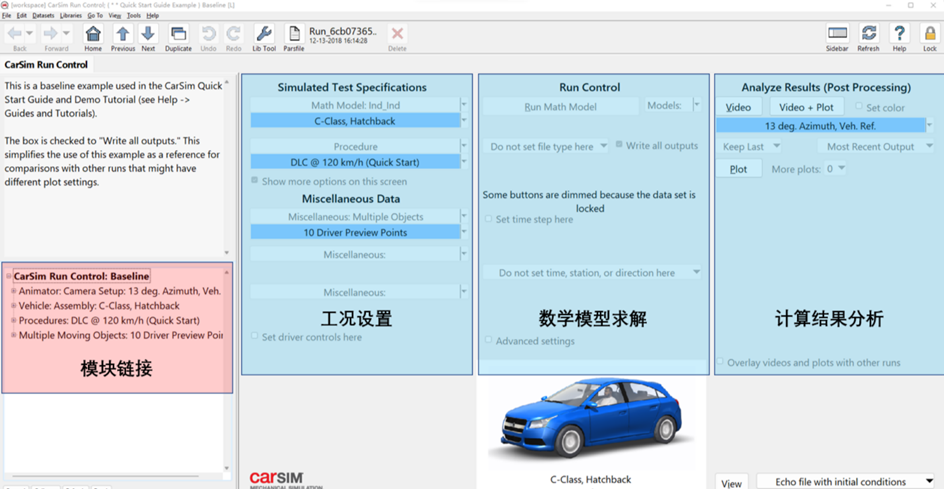The width and height of the screenshot is (944, 489).
Task: Open the View menu
Action: pyautogui.click(x=115, y=15)
